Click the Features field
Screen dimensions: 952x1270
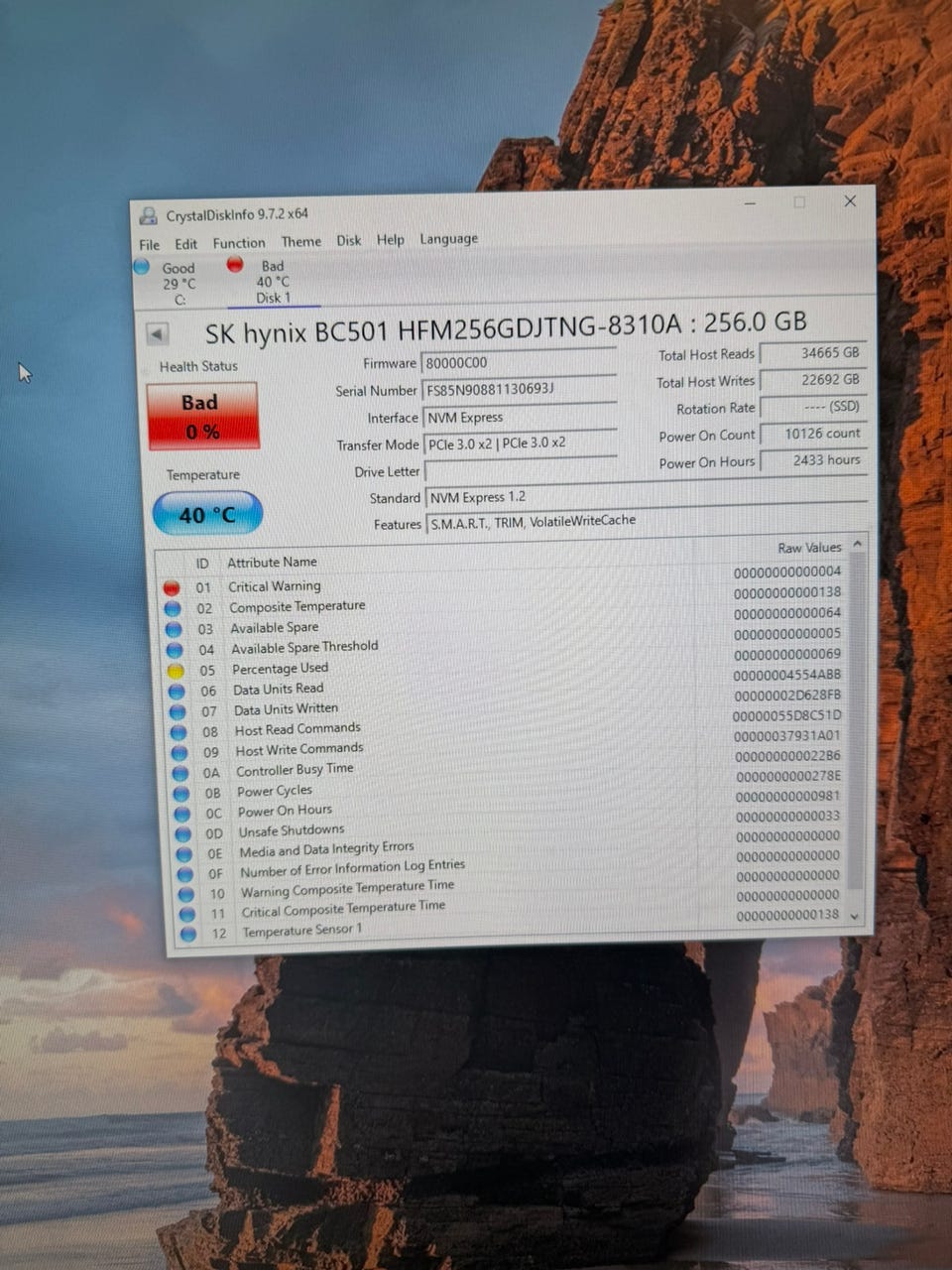coord(648,522)
